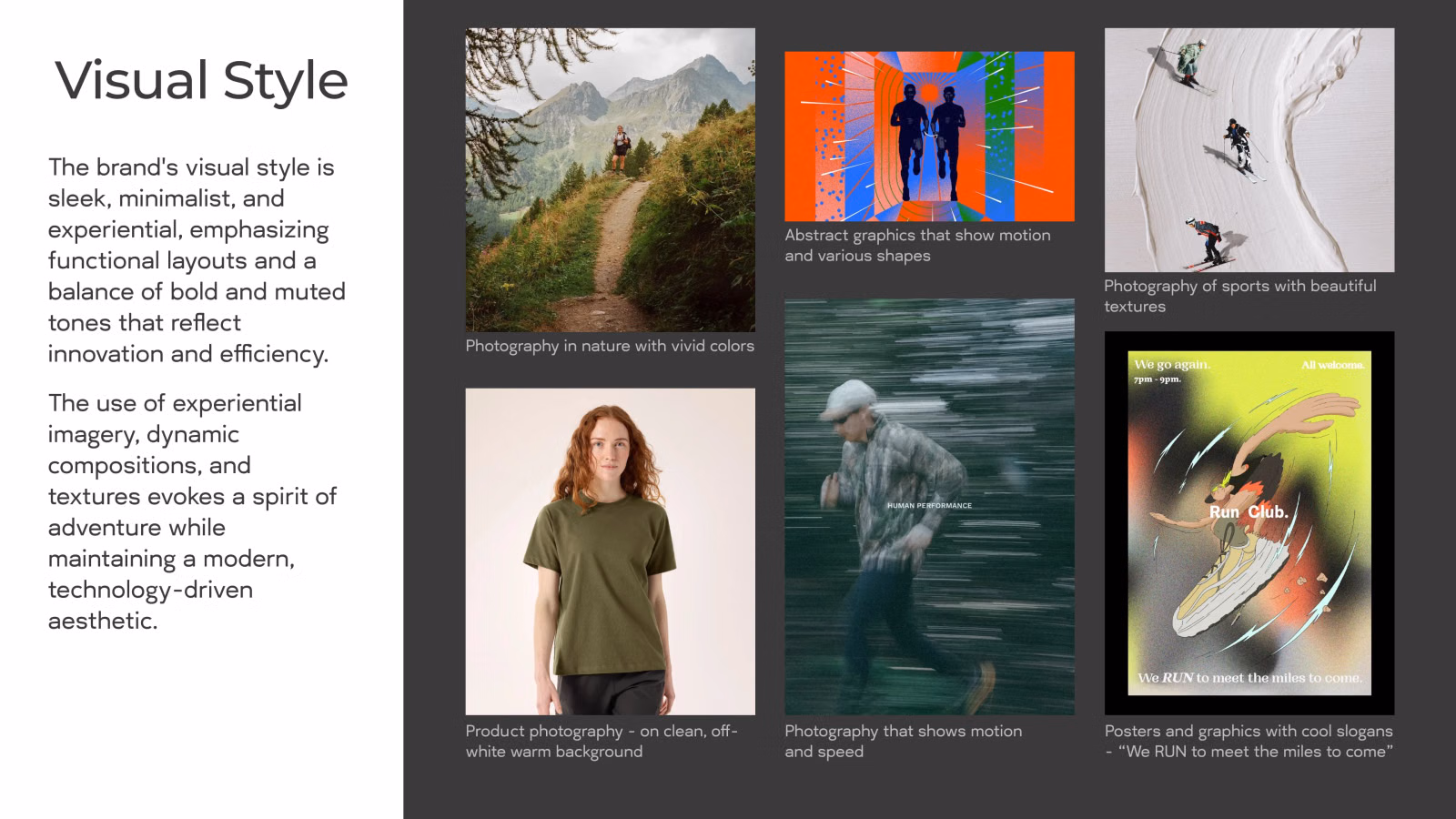Click caption 'Product photography - on clean, off-white'
The width and height of the screenshot is (1456, 819).
click(x=602, y=741)
